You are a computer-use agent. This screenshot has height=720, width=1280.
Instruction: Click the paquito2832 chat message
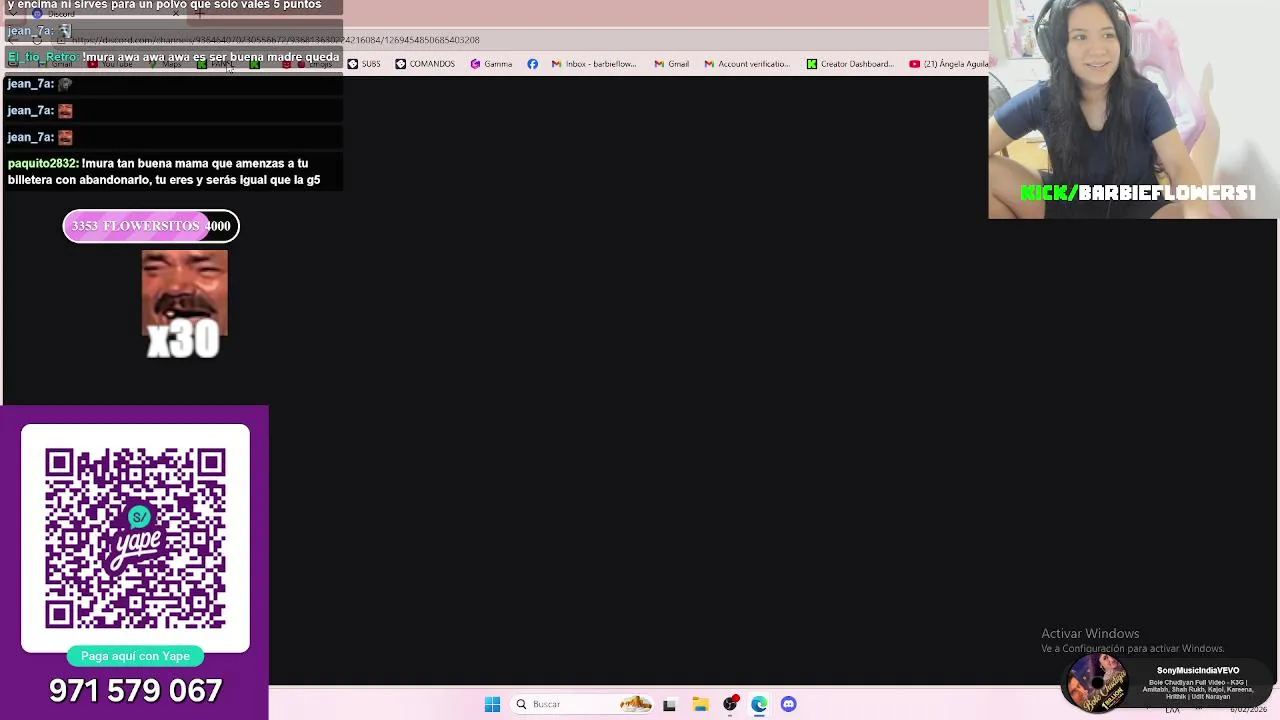pos(172,171)
